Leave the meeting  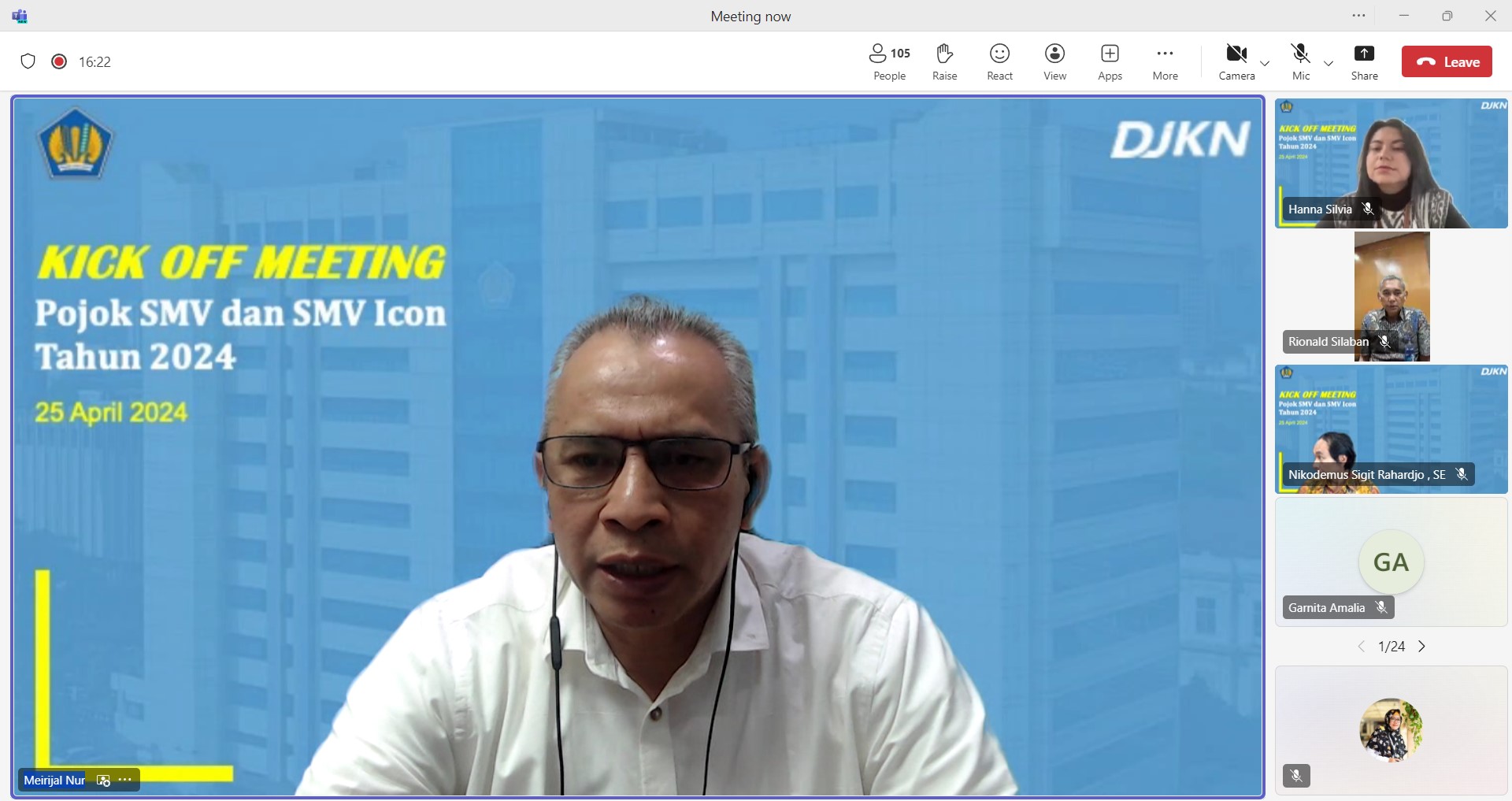(x=1447, y=61)
